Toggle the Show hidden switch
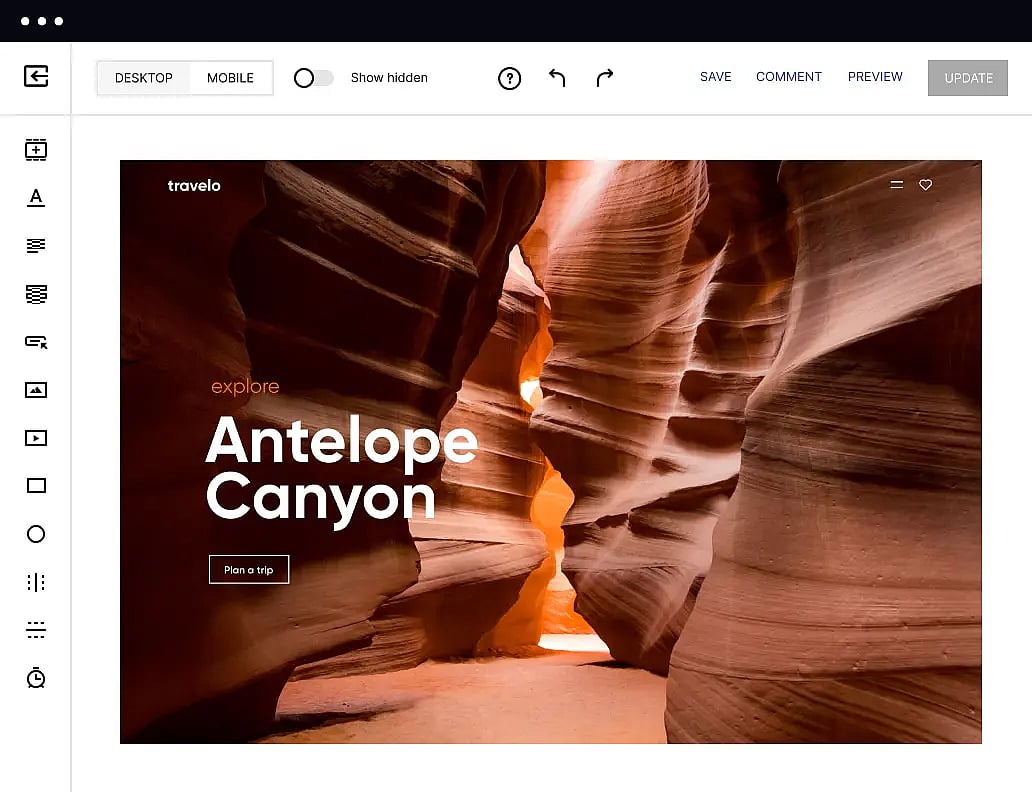The image size is (1032, 792). [x=313, y=78]
